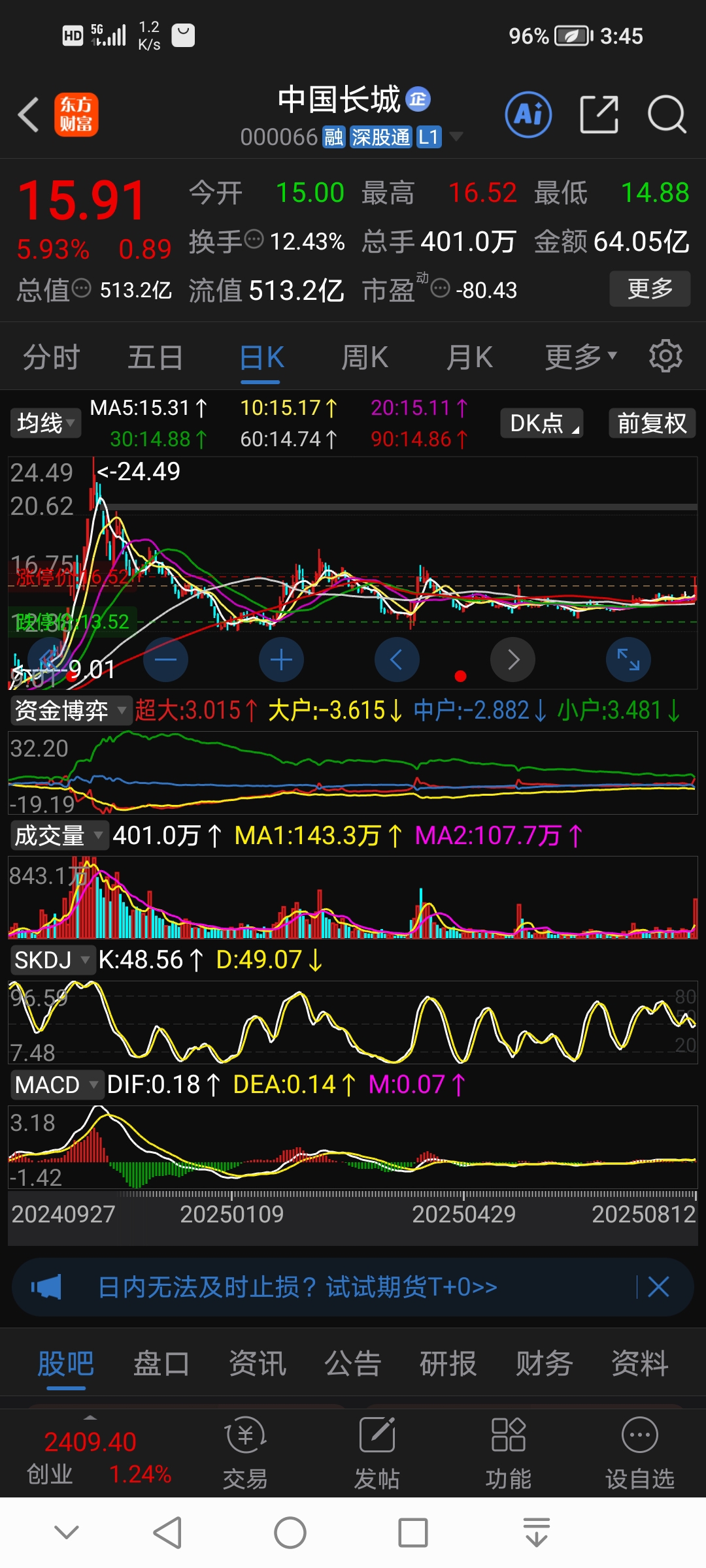Tap the 总值 info circle icon

(81, 287)
